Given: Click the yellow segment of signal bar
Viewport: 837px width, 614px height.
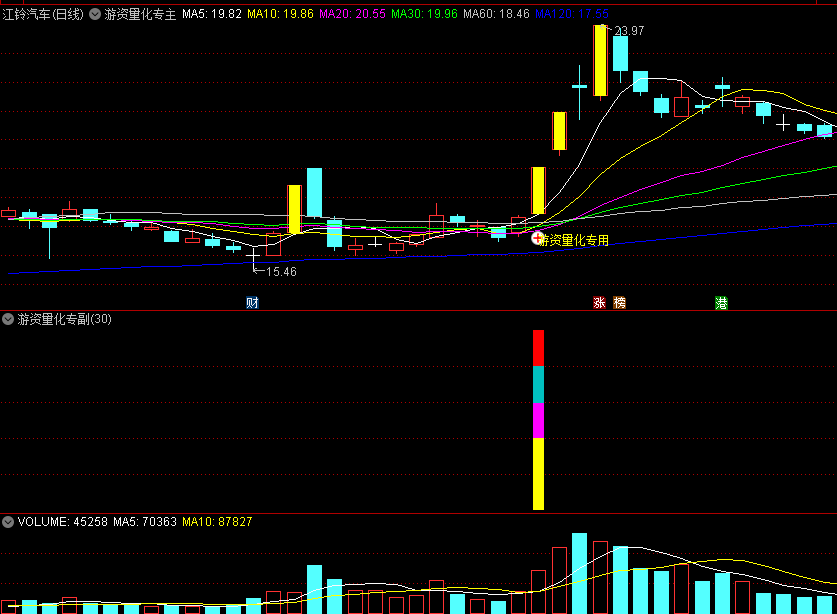Looking at the screenshot, I should click(539, 474).
